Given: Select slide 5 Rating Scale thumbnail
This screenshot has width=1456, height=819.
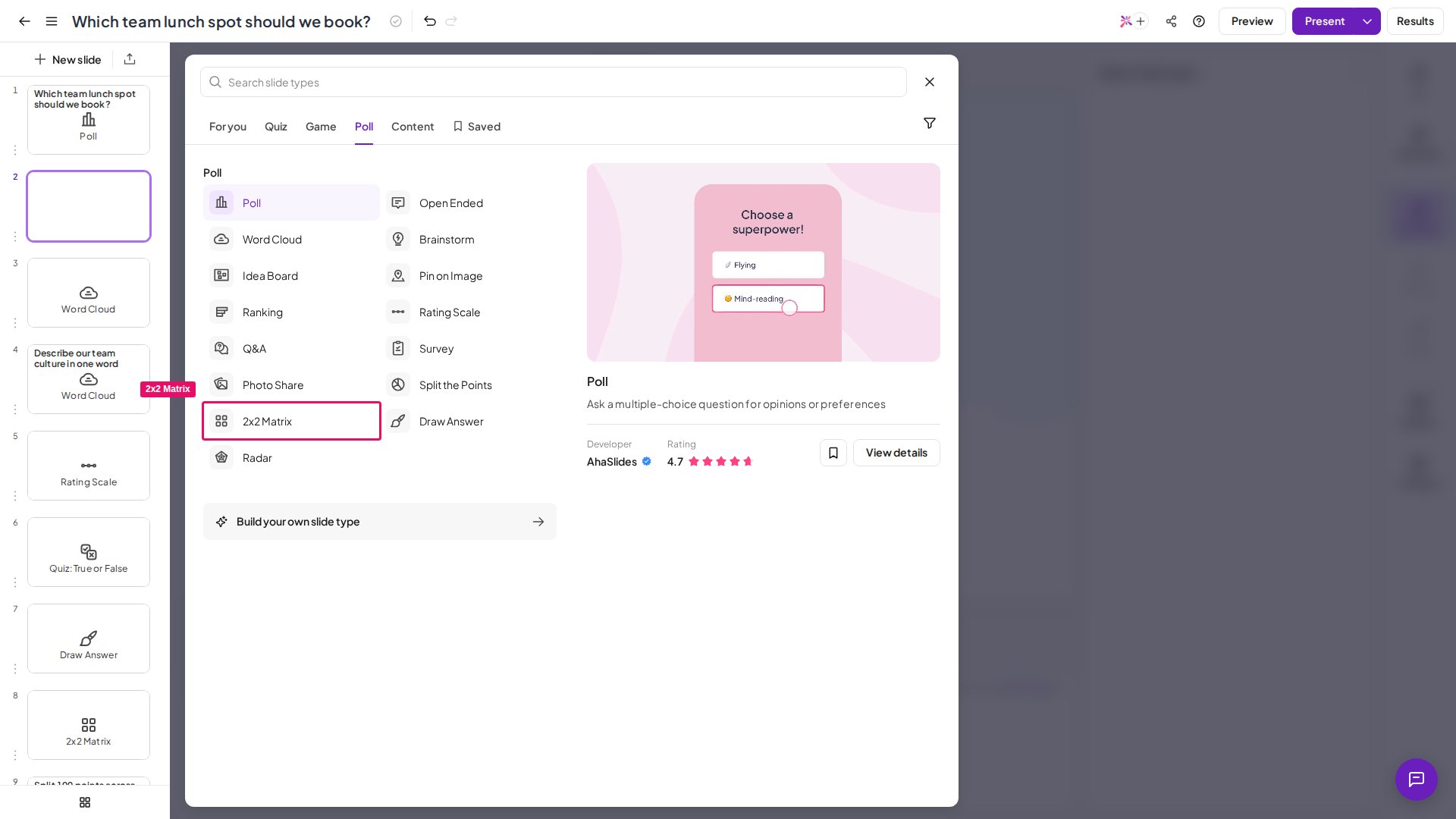Looking at the screenshot, I should [x=89, y=466].
